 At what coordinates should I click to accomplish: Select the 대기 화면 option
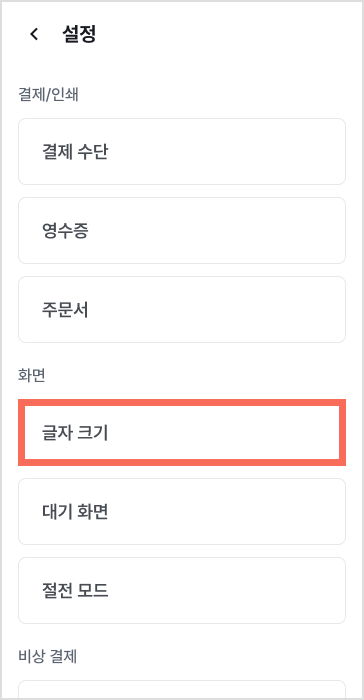182,512
